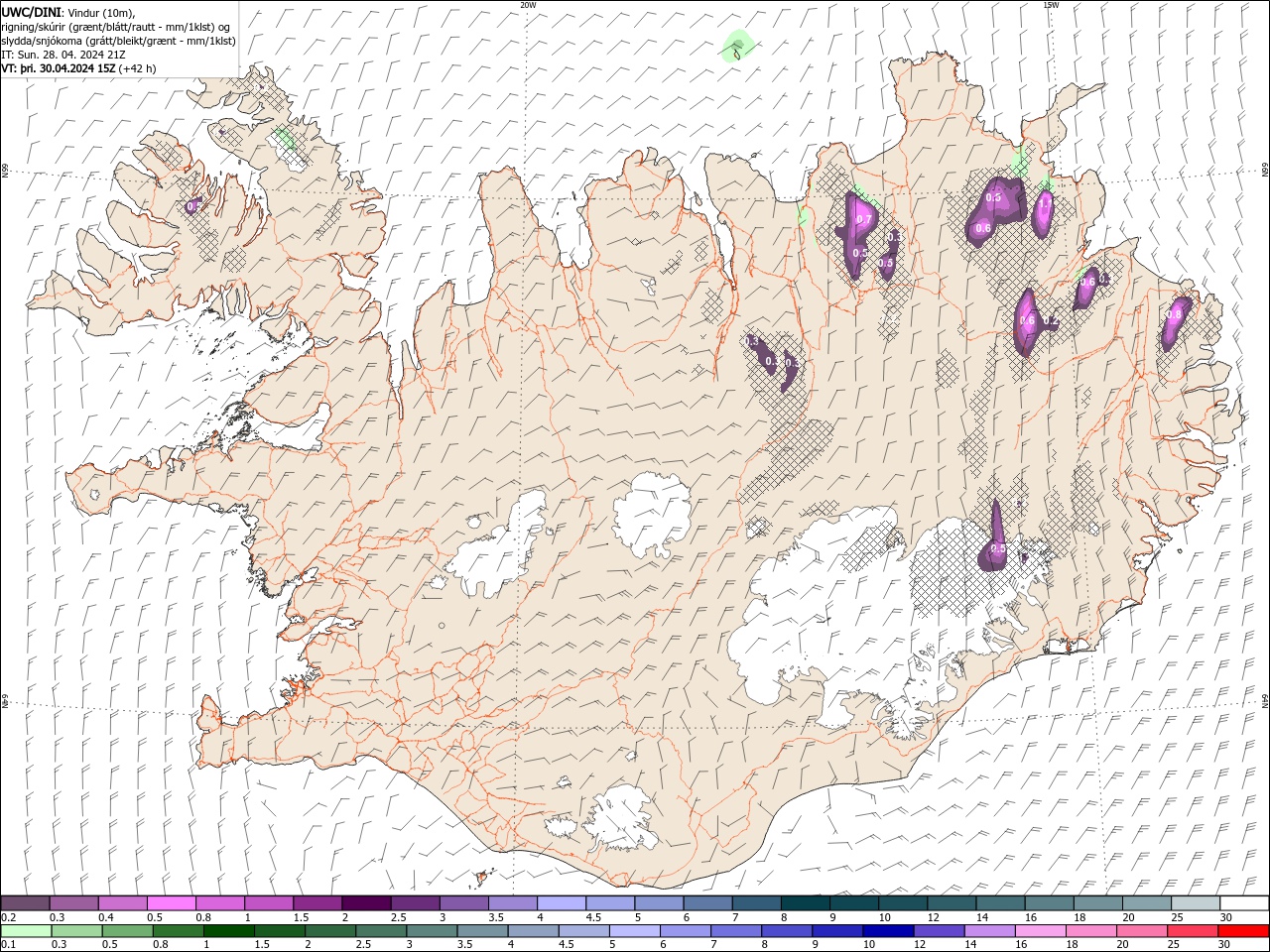1270x952 pixels.
Task: Pick the top-row lavender swatch labeled 4
Action: coord(561,903)
